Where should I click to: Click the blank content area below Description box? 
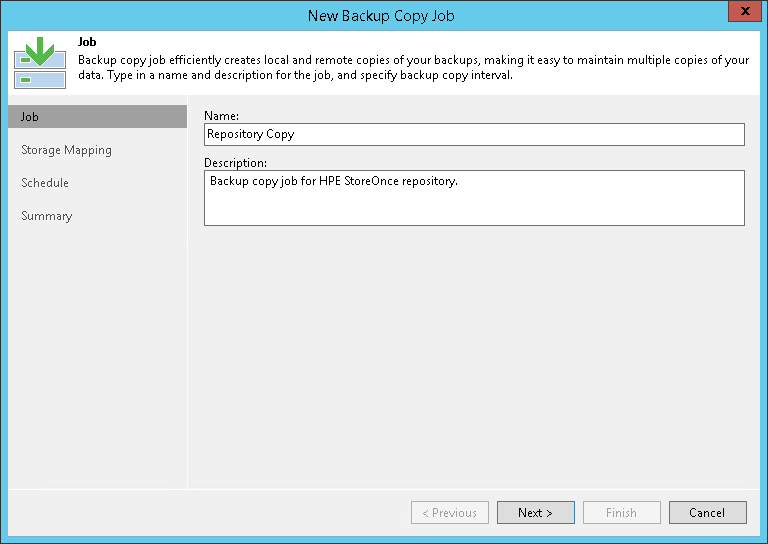474,350
